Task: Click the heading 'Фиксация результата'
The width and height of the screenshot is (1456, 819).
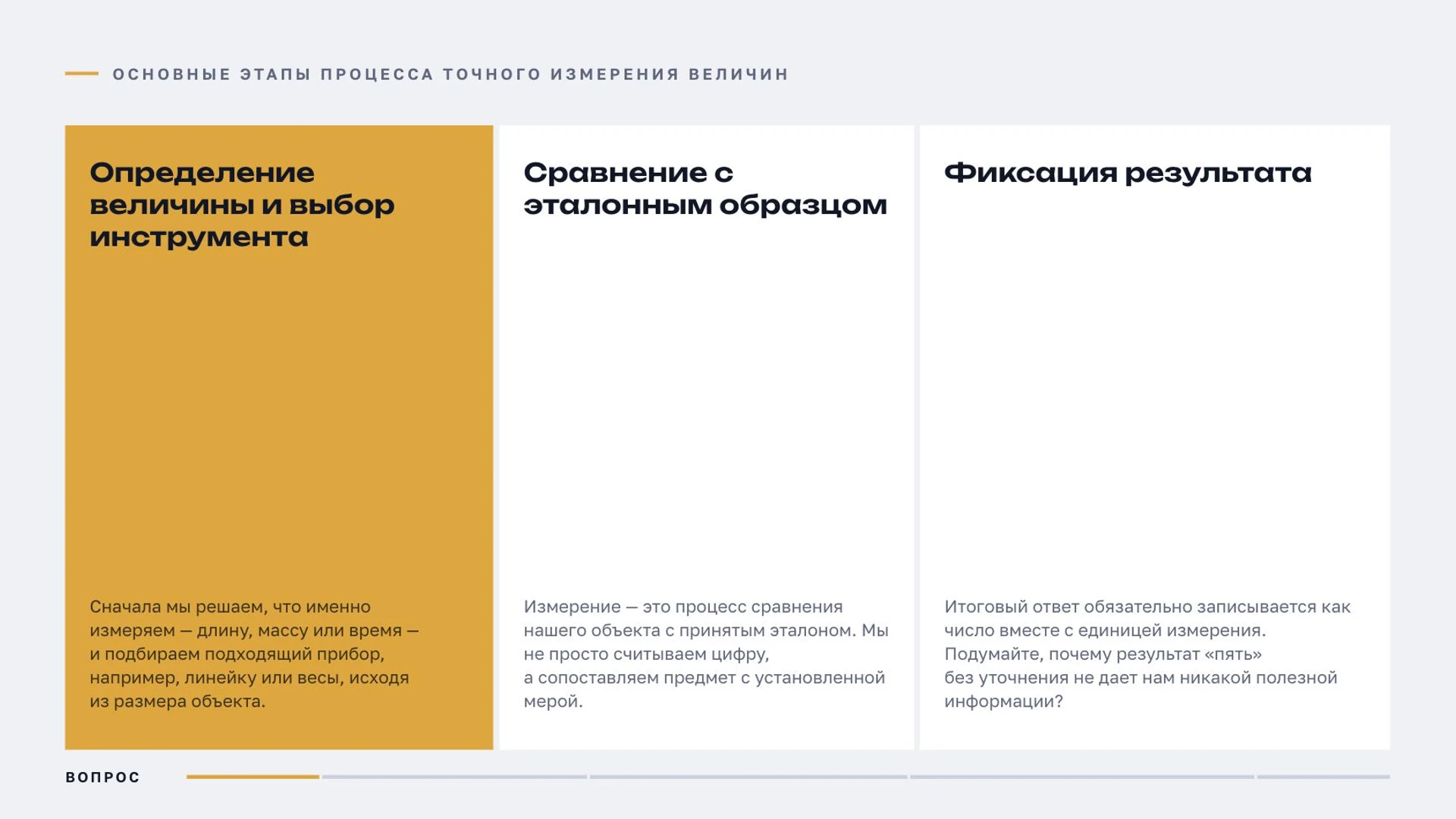Action: tap(1128, 173)
